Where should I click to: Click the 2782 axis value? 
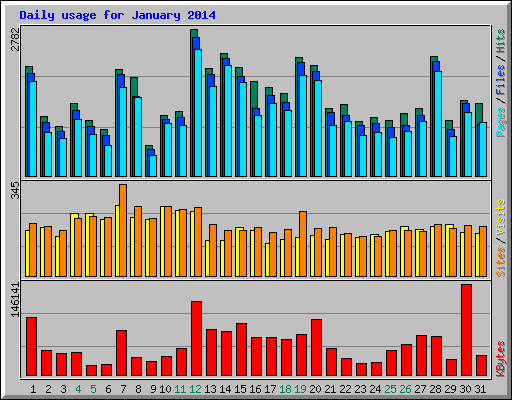(x=15, y=39)
